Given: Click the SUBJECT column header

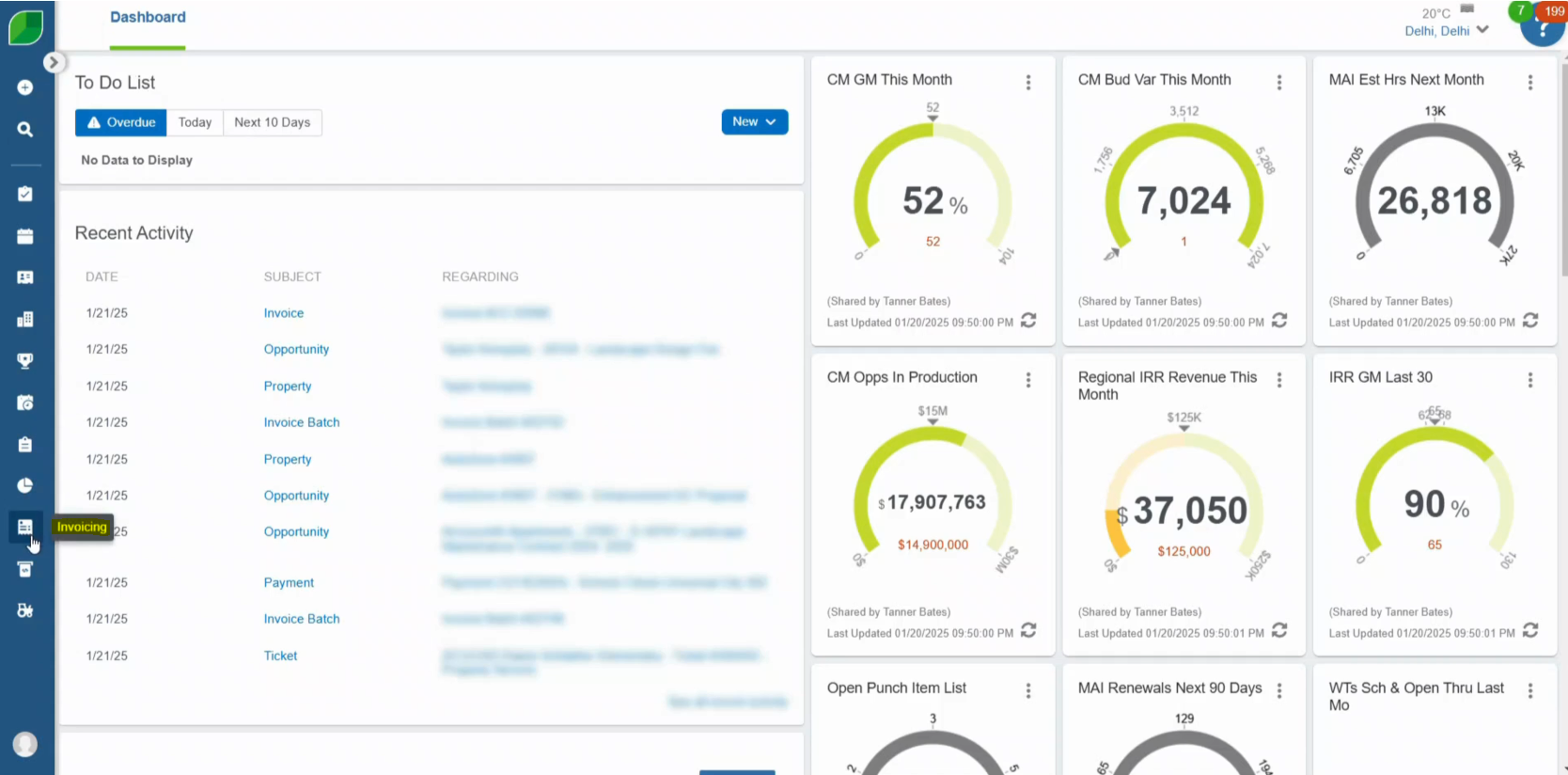Looking at the screenshot, I should click(x=292, y=277).
